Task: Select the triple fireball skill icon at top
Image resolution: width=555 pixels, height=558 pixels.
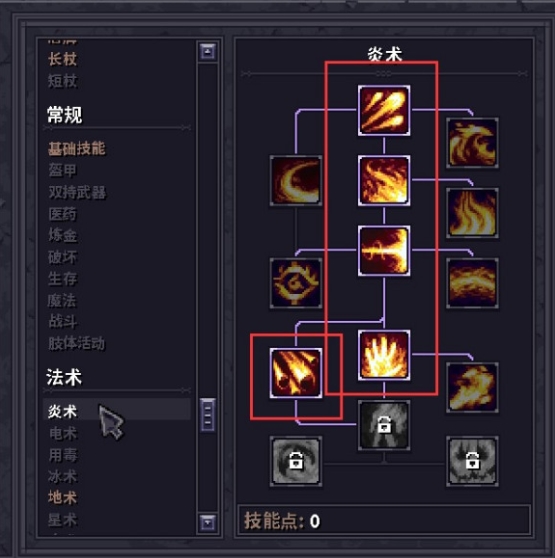Action: 384,110
